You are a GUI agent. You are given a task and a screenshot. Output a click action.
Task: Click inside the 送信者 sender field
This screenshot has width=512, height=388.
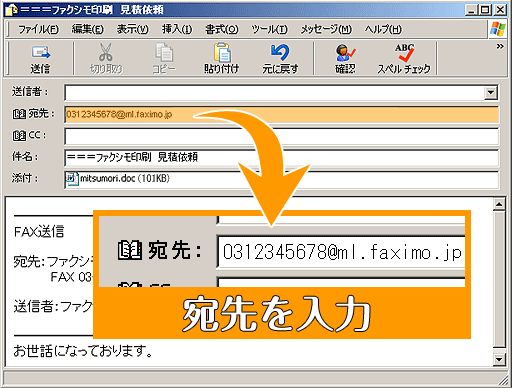click(274, 92)
